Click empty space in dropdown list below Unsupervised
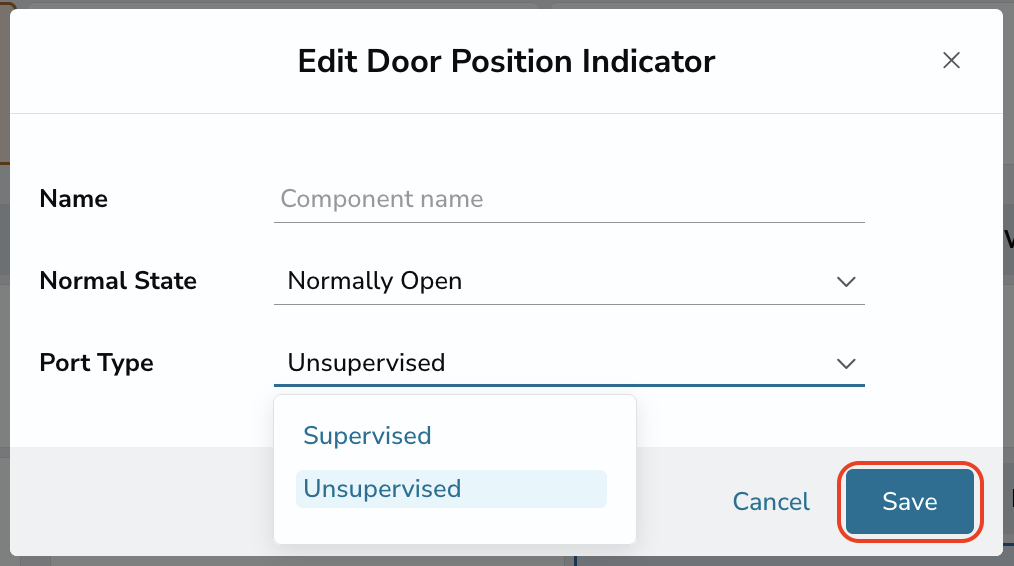1014x566 pixels. coord(455,526)
